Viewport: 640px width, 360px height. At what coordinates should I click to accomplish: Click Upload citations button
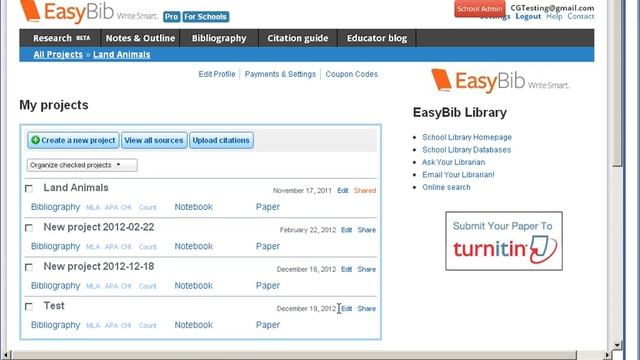tap(221, 140)
